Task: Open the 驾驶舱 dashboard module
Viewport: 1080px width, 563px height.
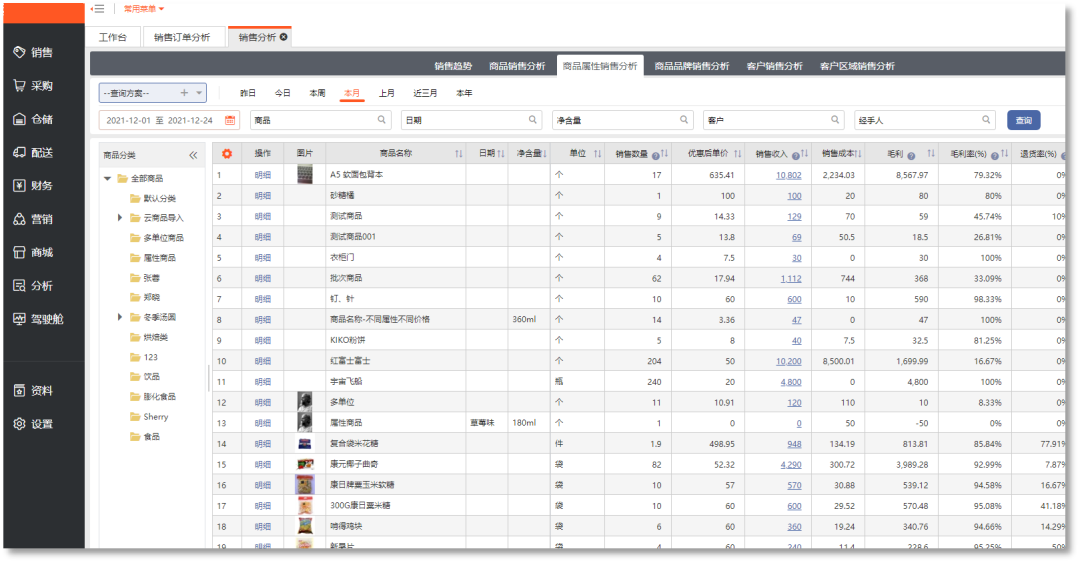Action: pyautogui.click(x=38, y=319)
